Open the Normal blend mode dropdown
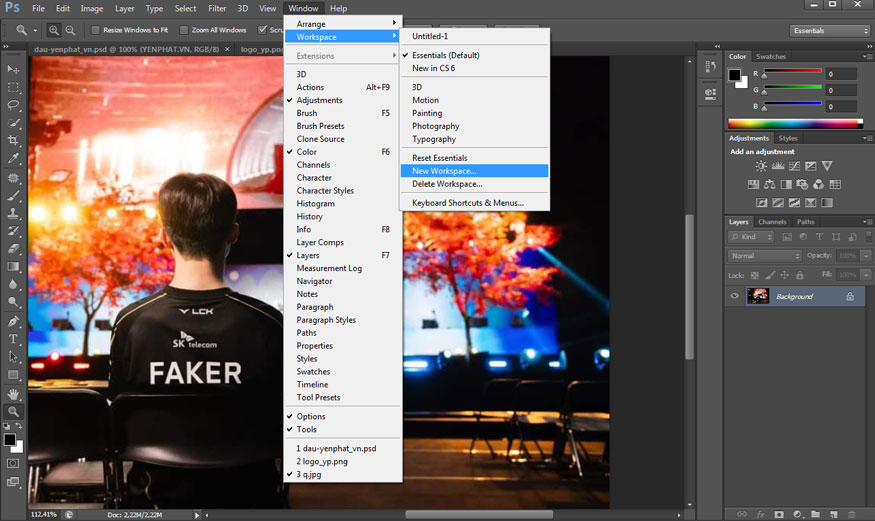The width and height of the screenshot is (875, 521). click(765, 256)
